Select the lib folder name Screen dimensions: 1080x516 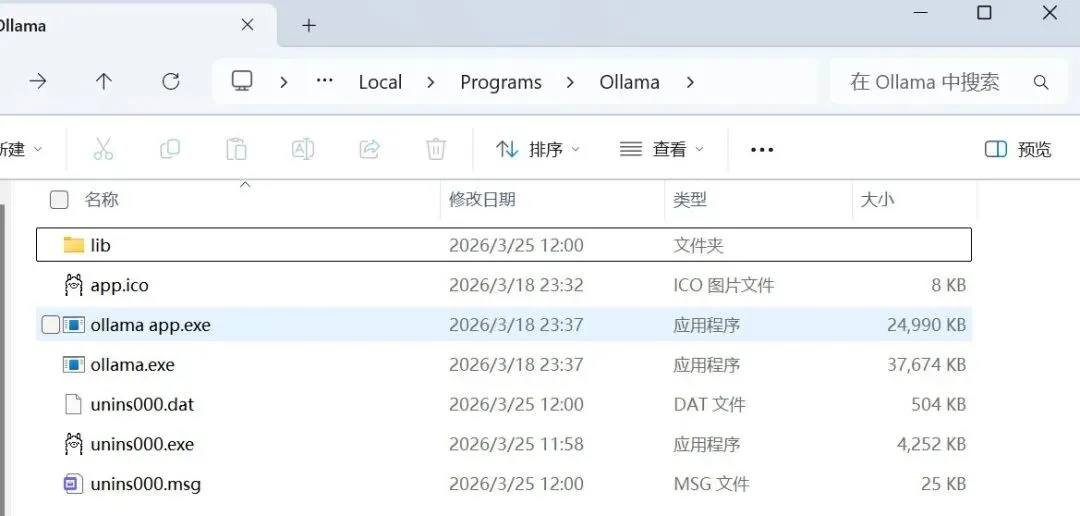[101, 245]
